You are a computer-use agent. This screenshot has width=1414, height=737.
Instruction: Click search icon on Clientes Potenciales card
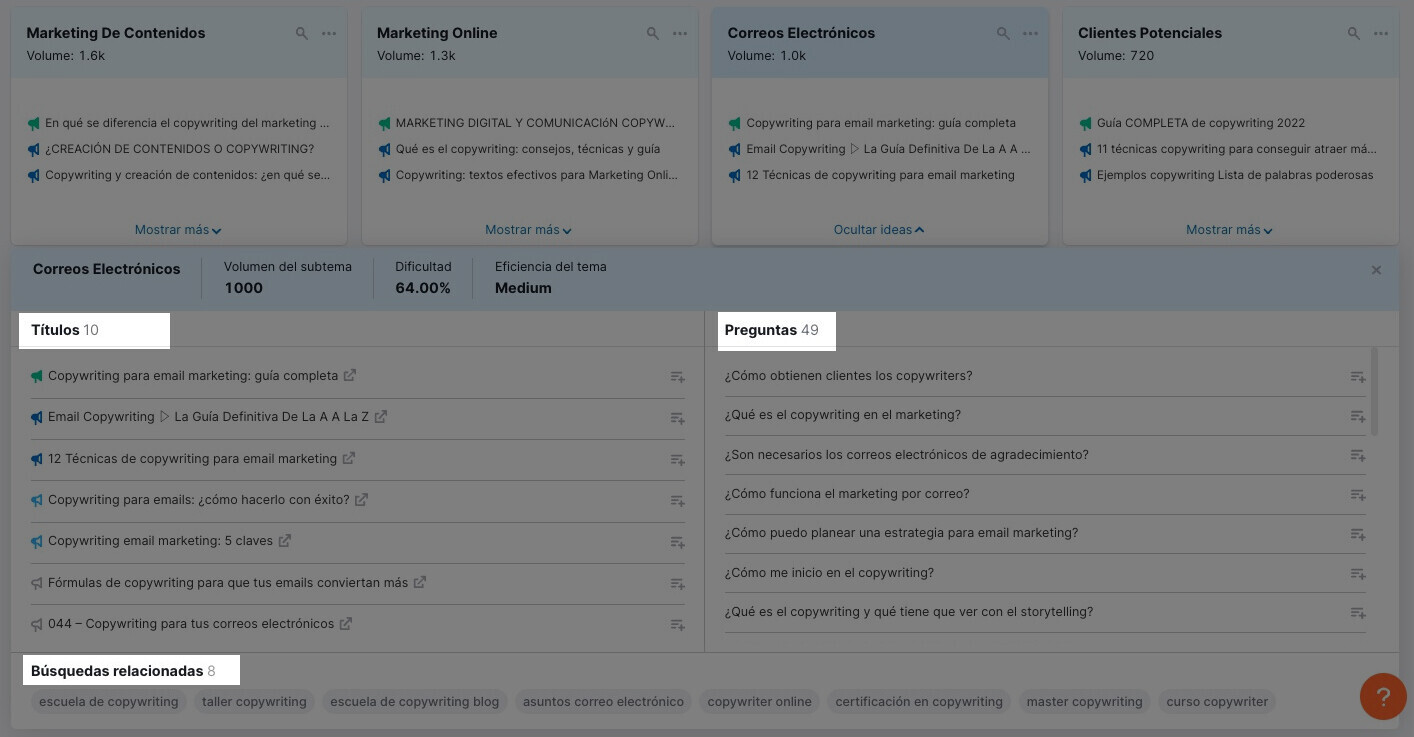pyautogui.click(x=1353, y=34)
